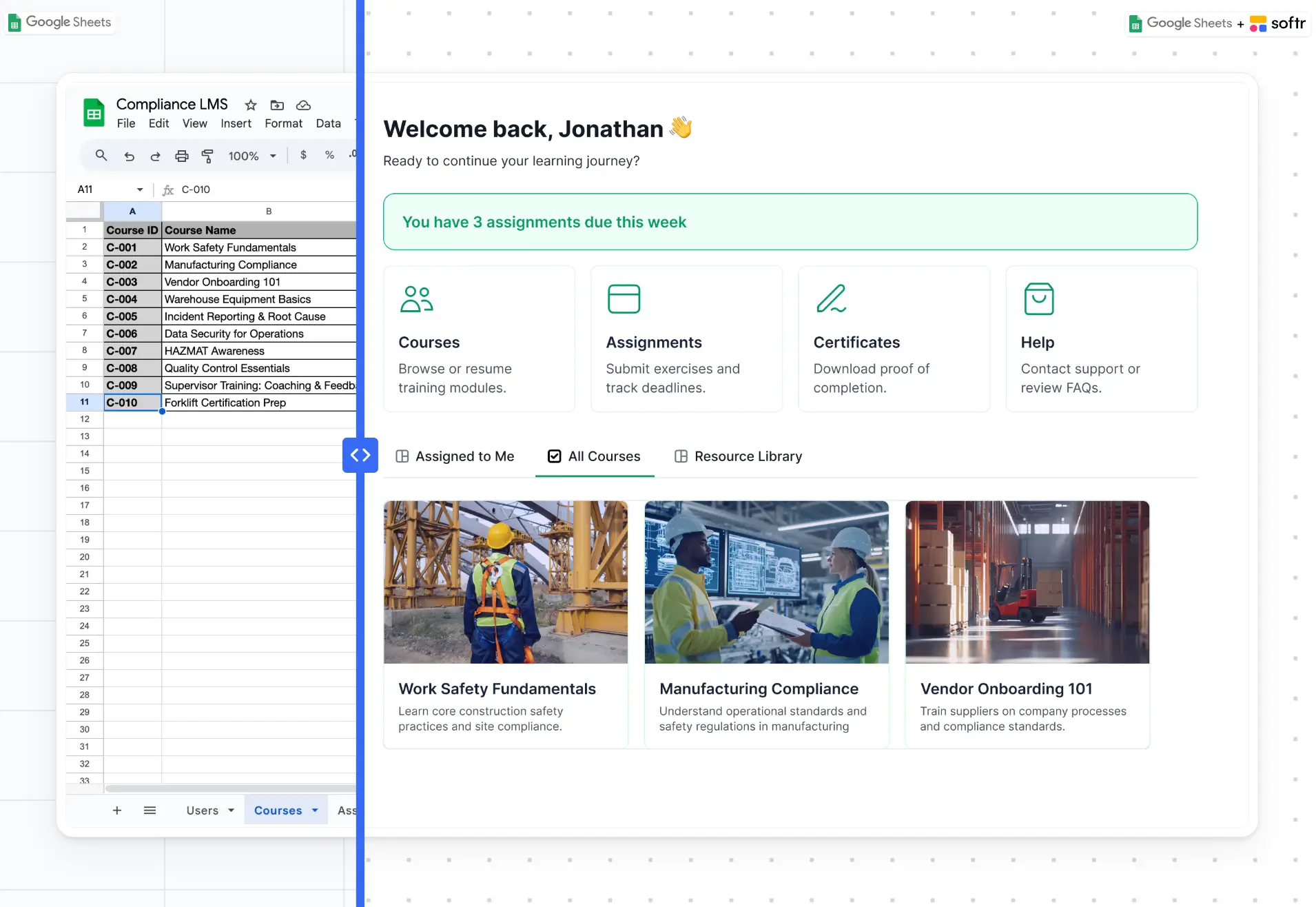Click the waving hand emoji
This screenshot has width=1316, height=907.
pos(681,128)
